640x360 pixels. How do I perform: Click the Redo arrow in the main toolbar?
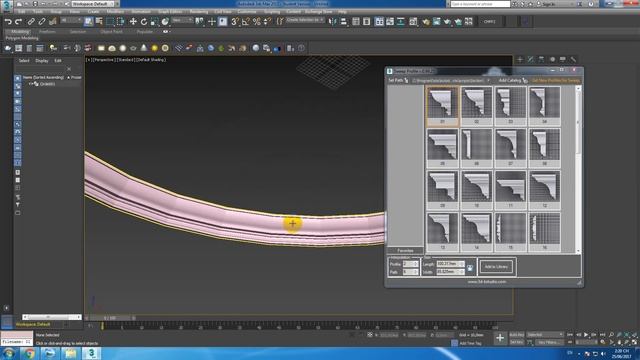(x=19, y=22)
